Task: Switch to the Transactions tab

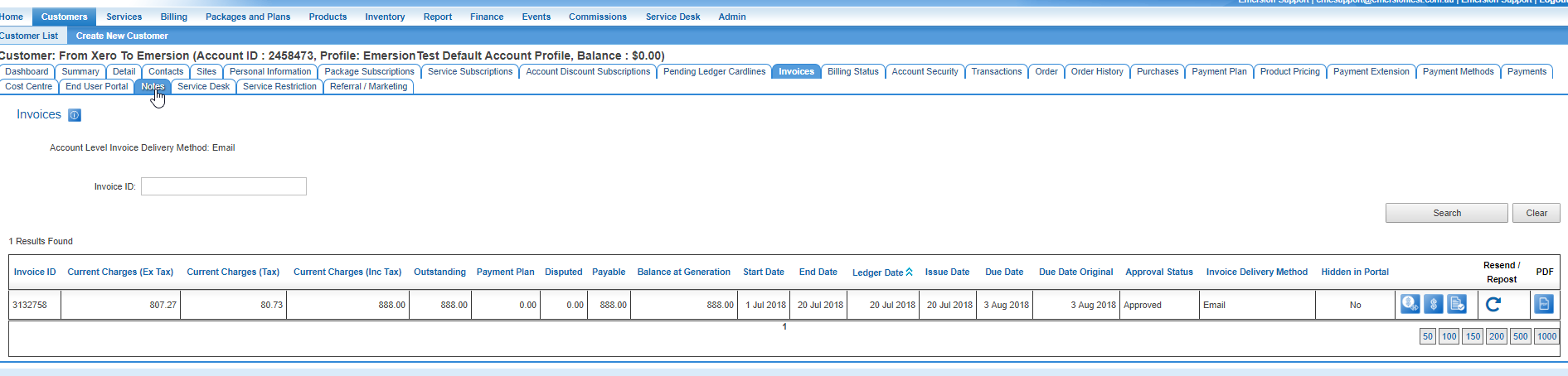Action: 996,71
